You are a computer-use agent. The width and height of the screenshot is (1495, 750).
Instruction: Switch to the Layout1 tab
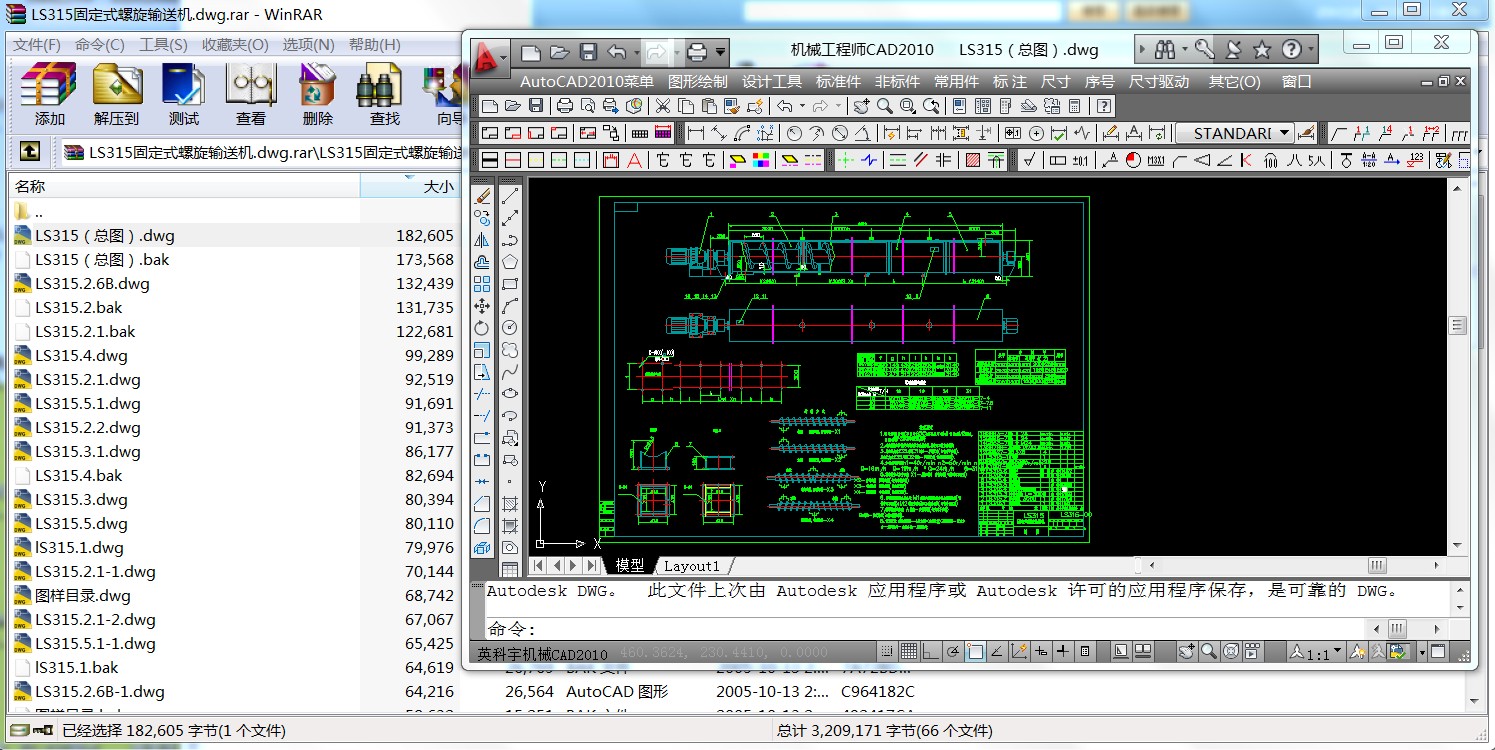coord(692,566)
